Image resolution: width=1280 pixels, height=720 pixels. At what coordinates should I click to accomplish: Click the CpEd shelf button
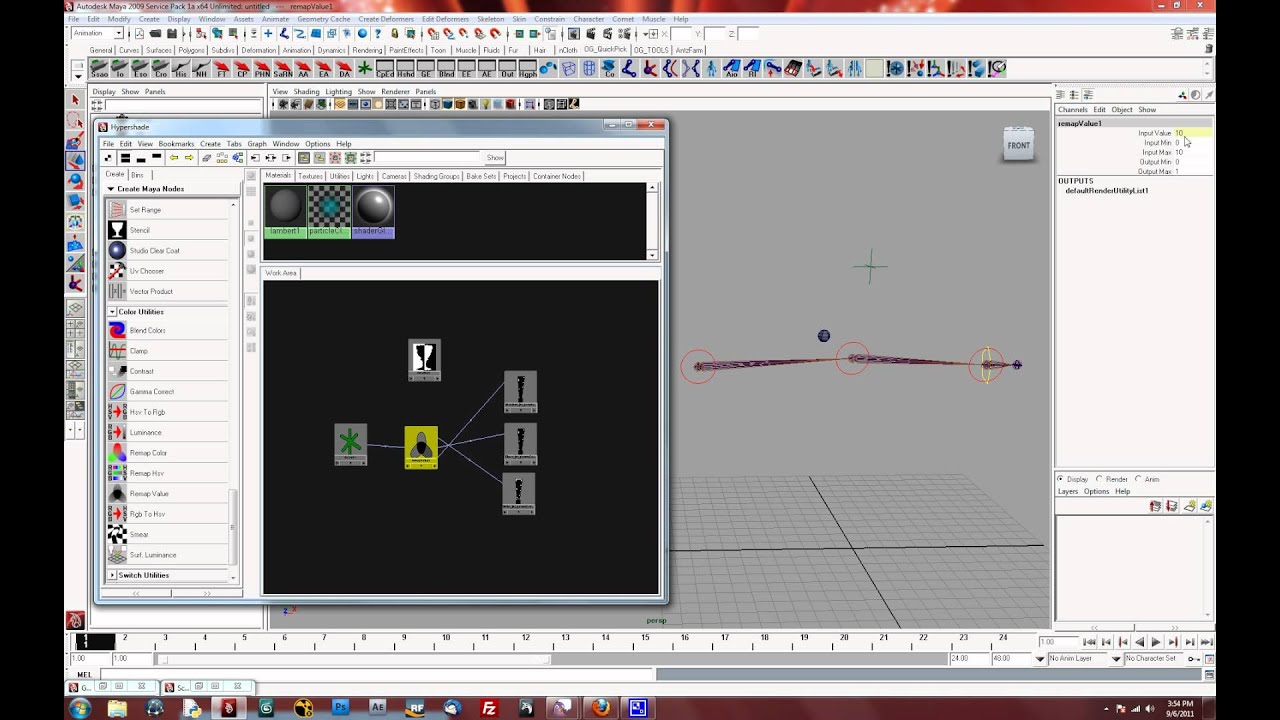pos(385,69)
